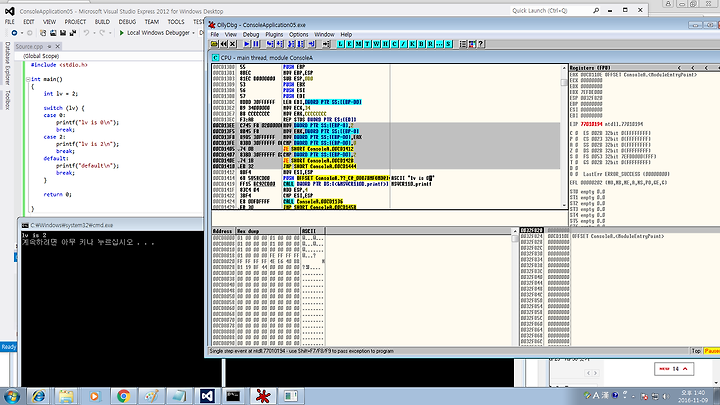The image size is (720, 405).
Task: Open Visual Studio DEBUG menu
Action: click(x=127, y=22)
